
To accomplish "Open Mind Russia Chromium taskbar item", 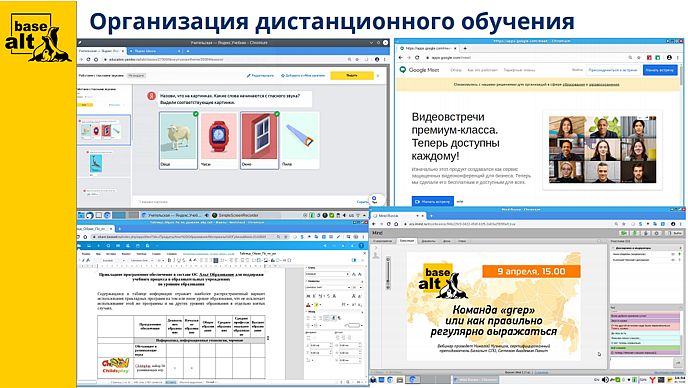I will pos(475,379).
